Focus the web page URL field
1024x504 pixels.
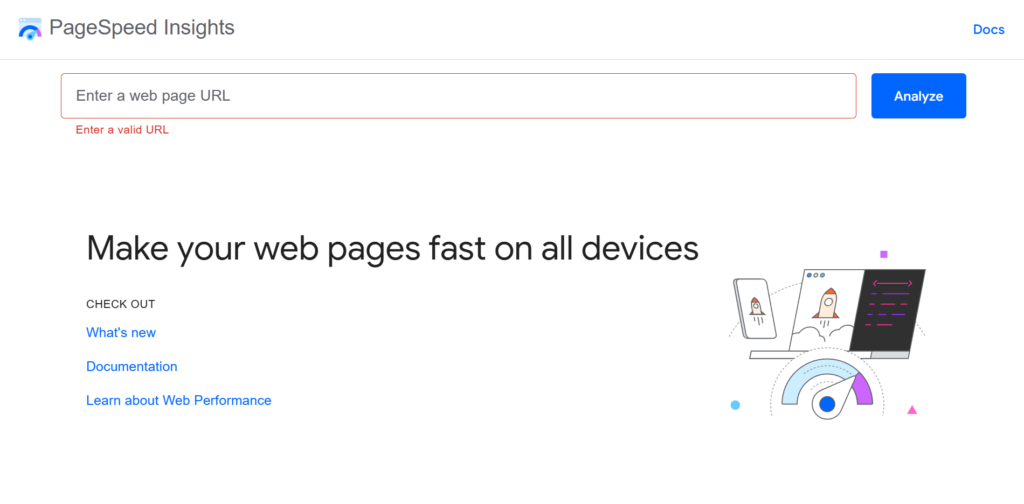point(458,96)
